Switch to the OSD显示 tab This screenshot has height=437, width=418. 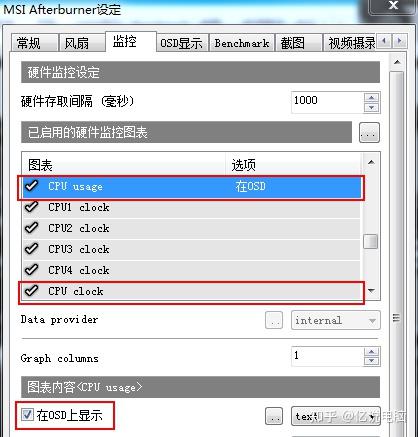pos(182,43)
